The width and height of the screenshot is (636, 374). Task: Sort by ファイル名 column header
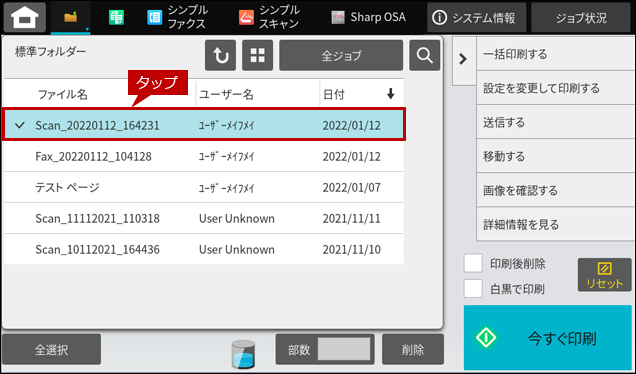(62, 95)
